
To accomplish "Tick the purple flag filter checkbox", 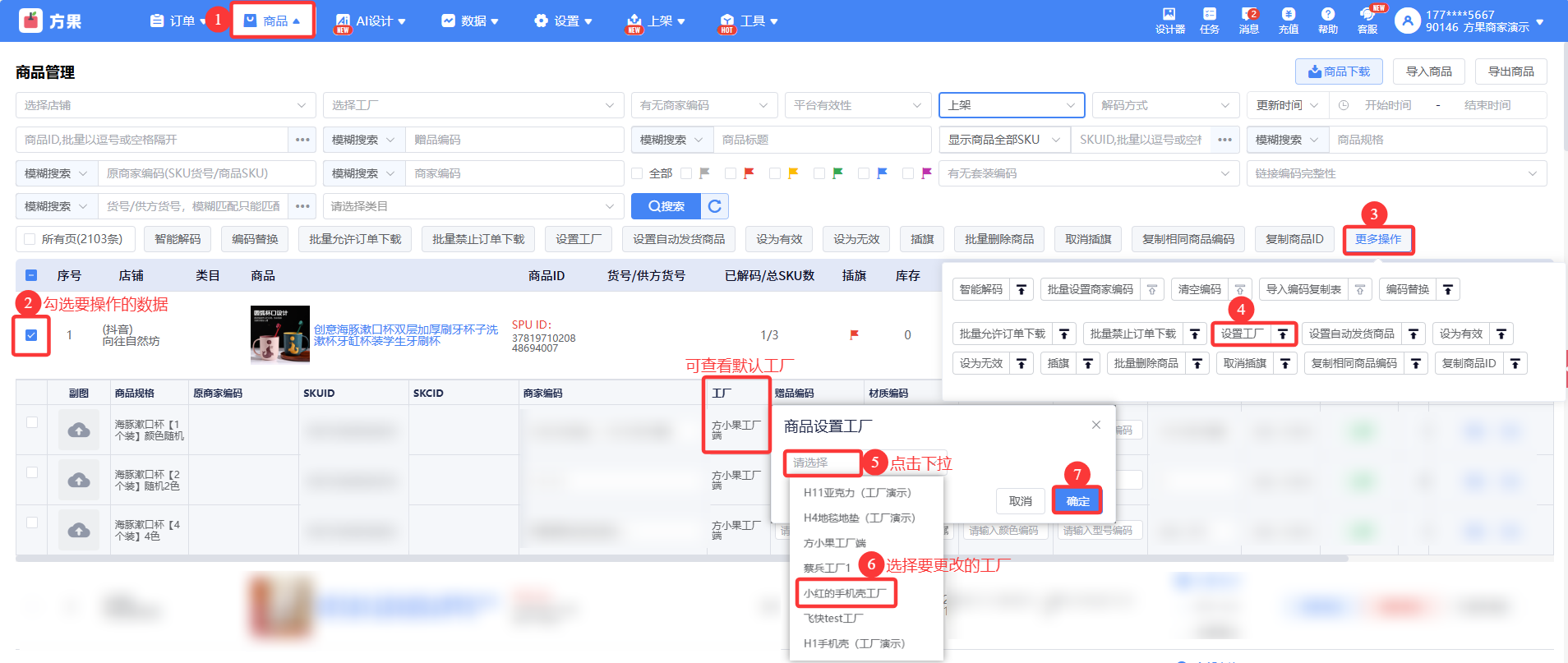I will (x=908, y=173).
